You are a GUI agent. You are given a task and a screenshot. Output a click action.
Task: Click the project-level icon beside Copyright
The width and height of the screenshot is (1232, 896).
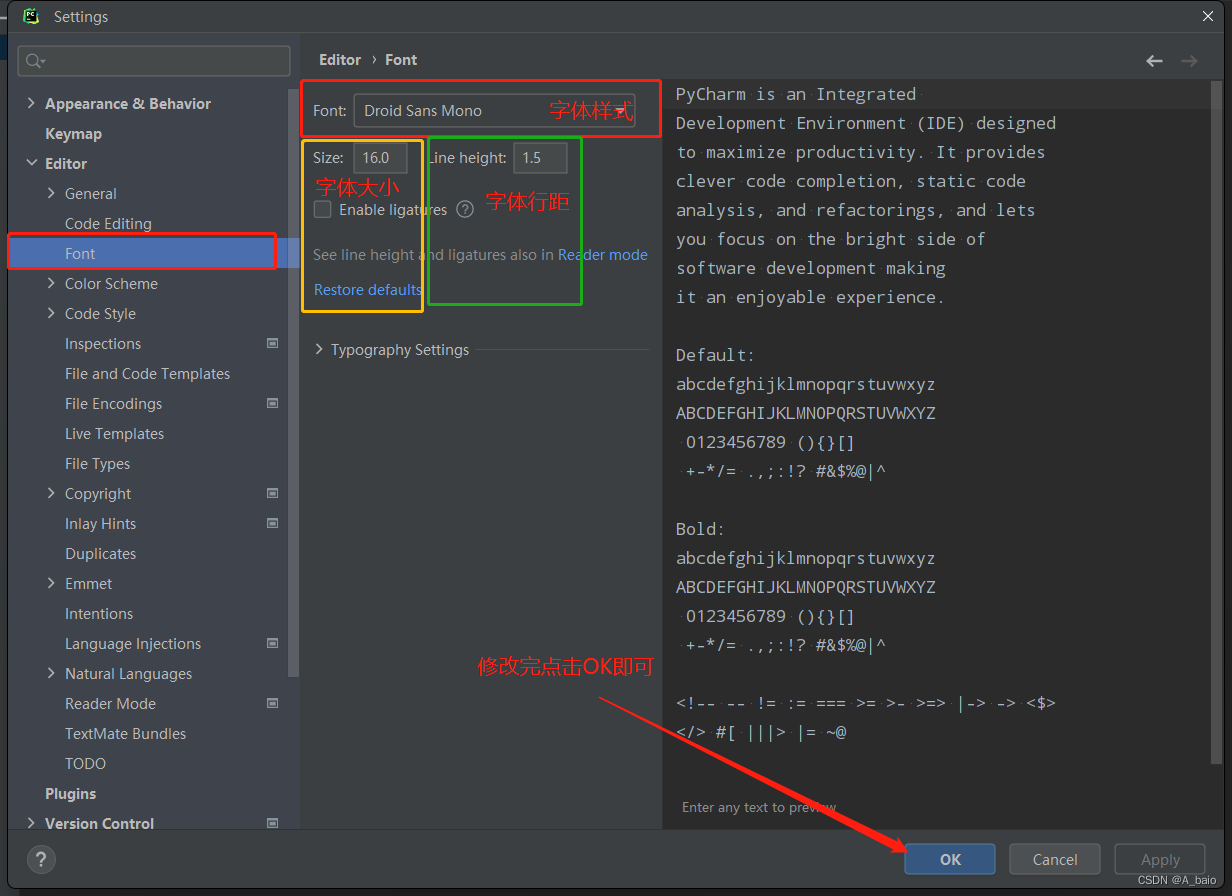tap(272, 493)
